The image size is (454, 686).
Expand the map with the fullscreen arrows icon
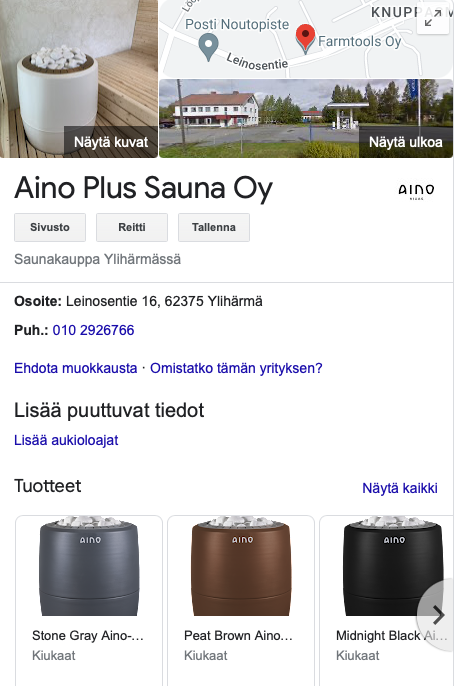(433, 18)
